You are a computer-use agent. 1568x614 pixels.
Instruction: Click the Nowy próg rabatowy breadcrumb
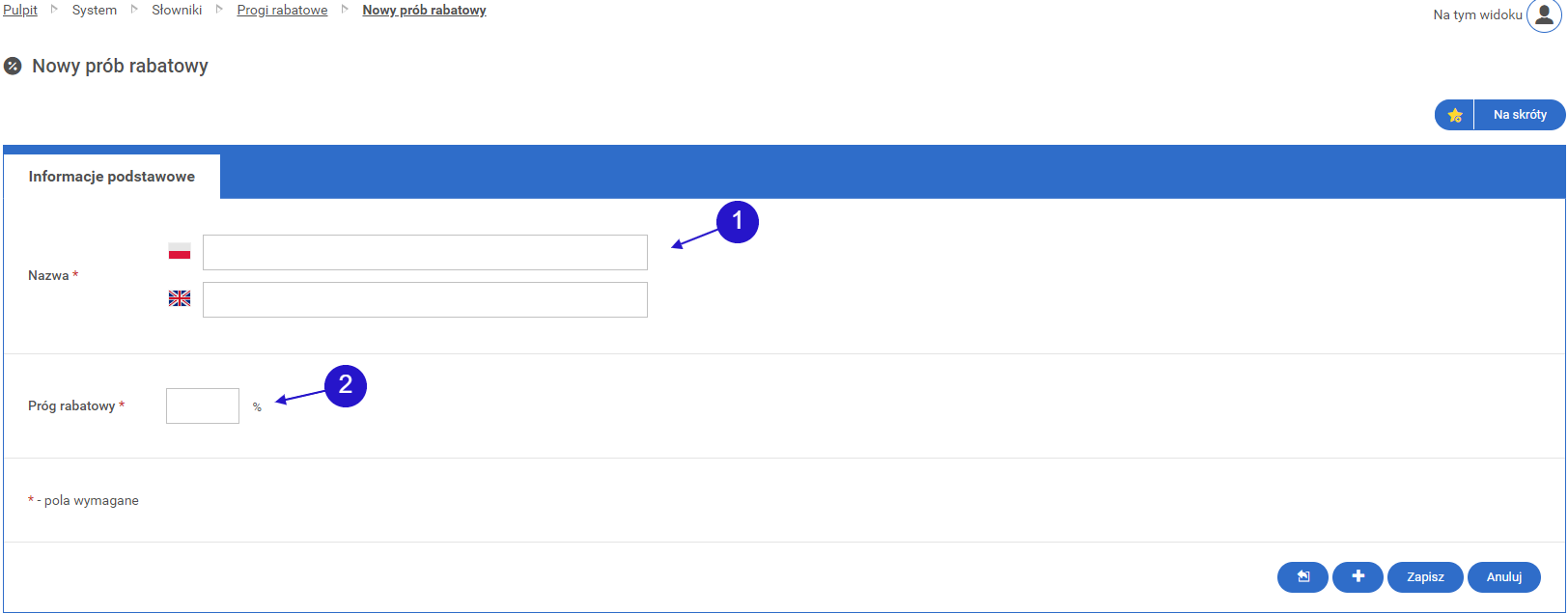424,11
